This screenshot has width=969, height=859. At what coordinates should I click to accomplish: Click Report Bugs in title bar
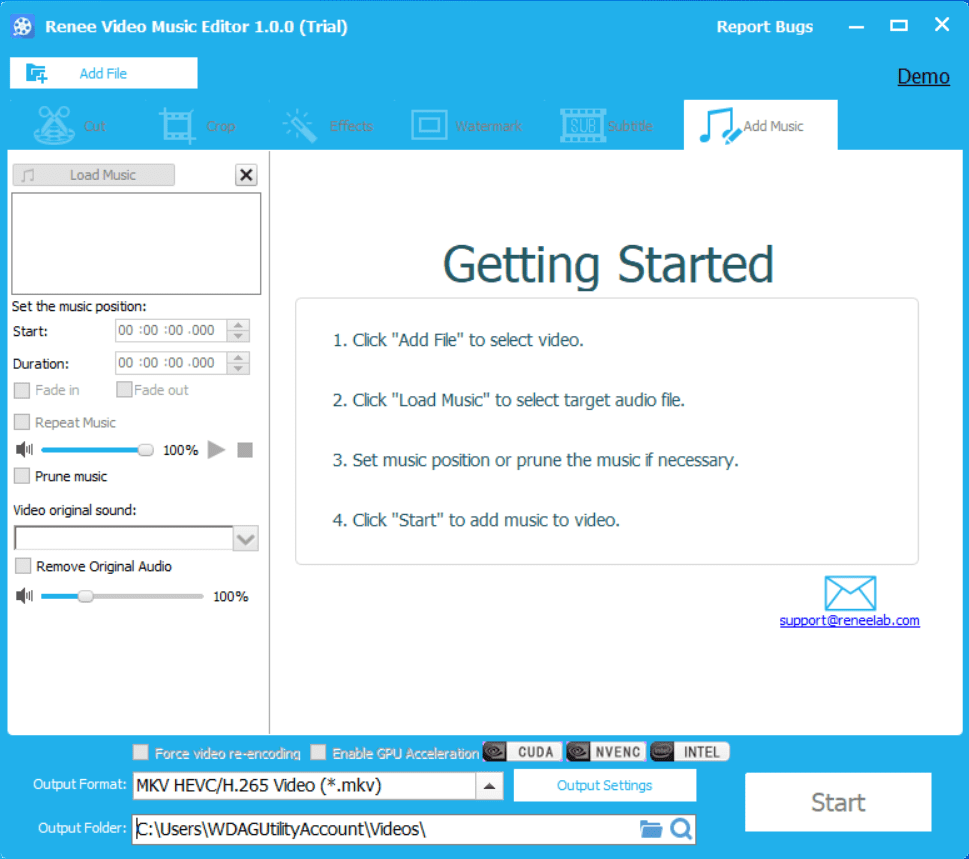tap(764, 27)
